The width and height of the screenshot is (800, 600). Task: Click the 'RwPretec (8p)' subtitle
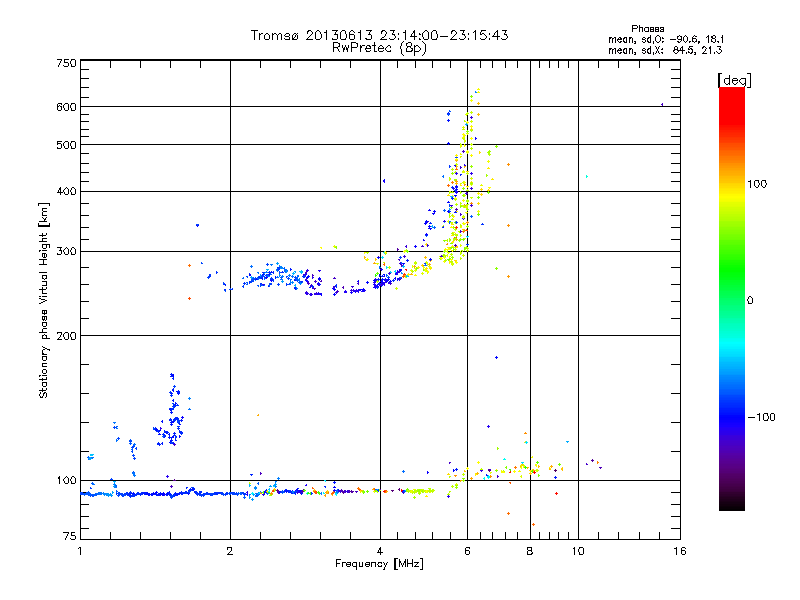click(379, 48)
